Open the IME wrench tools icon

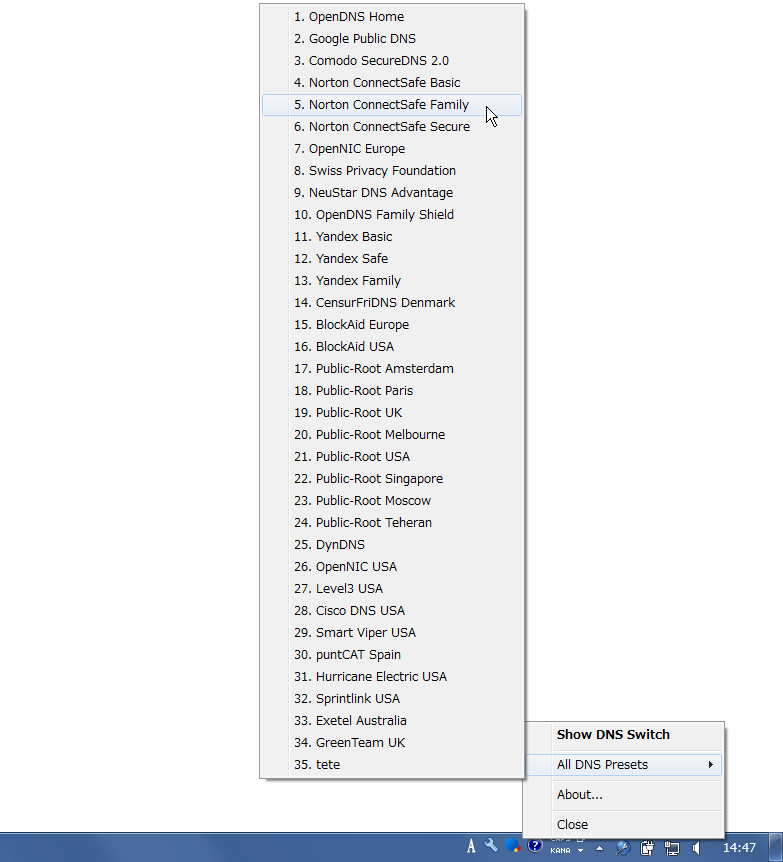click(x=491, y=846)
